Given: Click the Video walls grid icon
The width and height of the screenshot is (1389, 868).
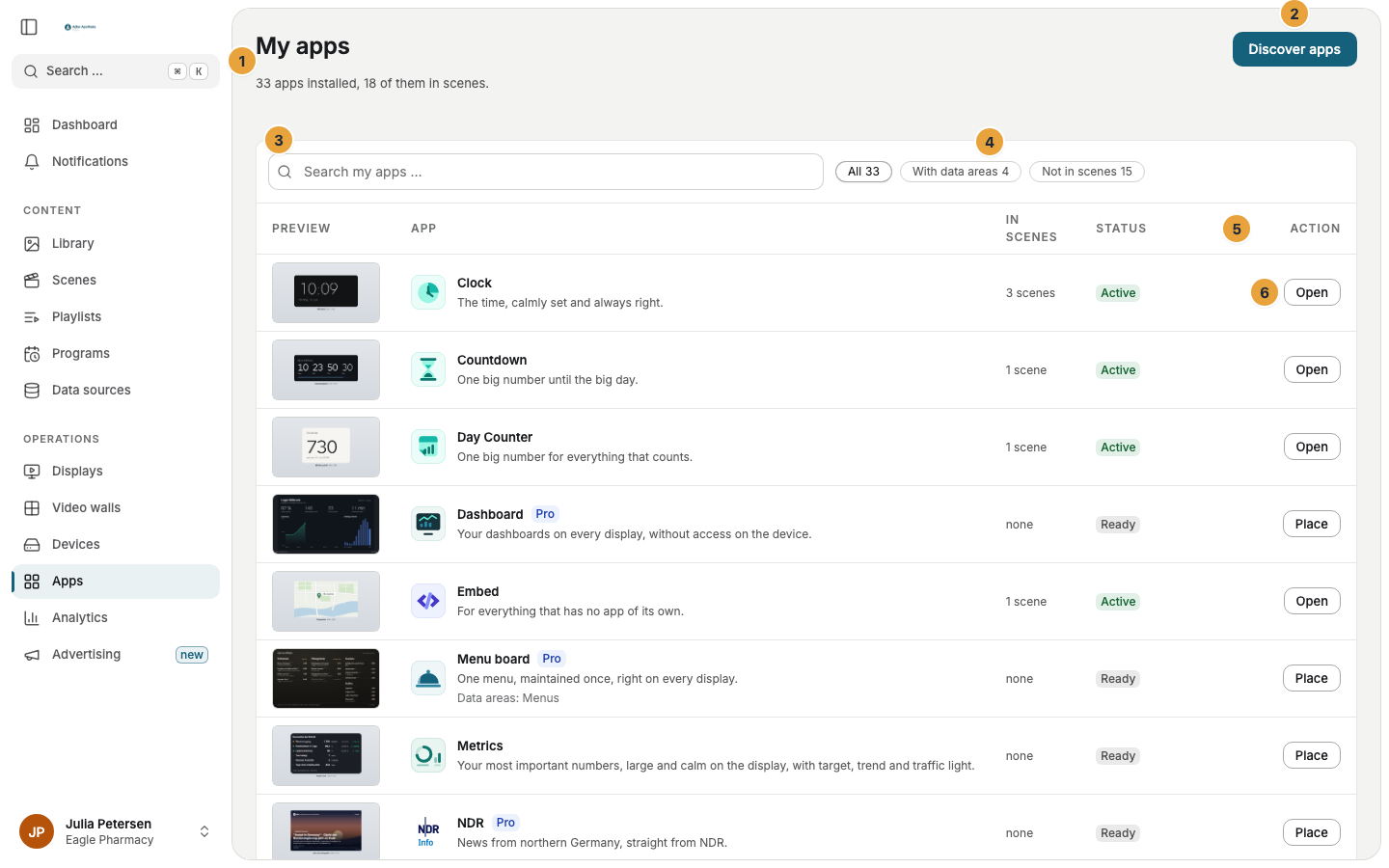Looking at the screenshot, I should [x=32, y=508].
